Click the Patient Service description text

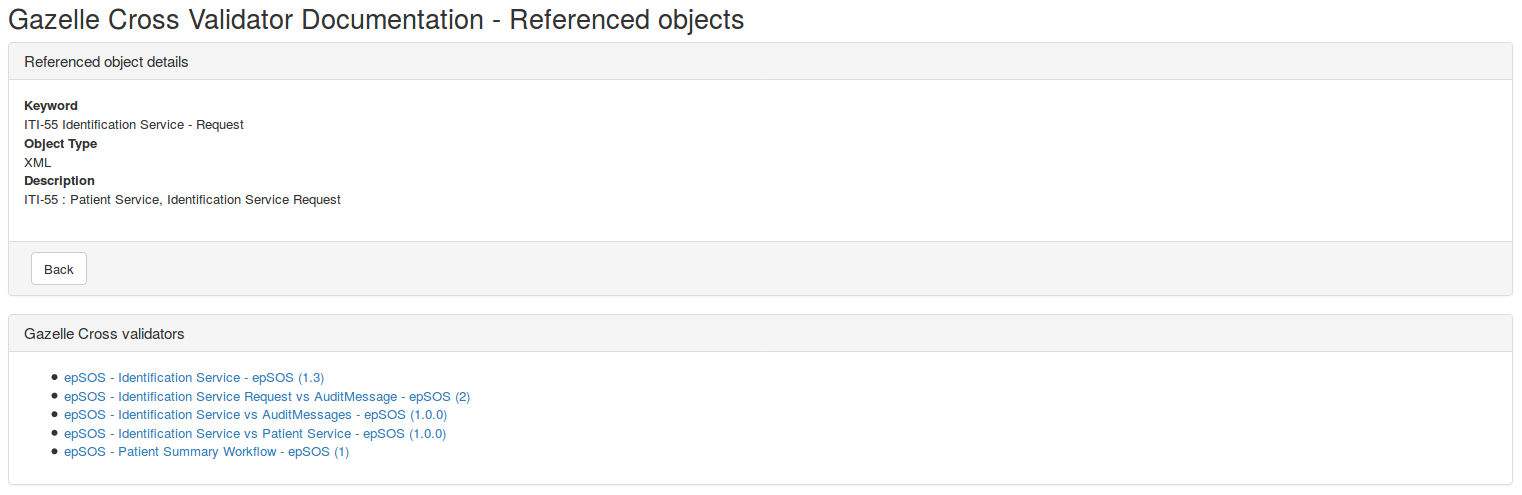coord(182,200)
